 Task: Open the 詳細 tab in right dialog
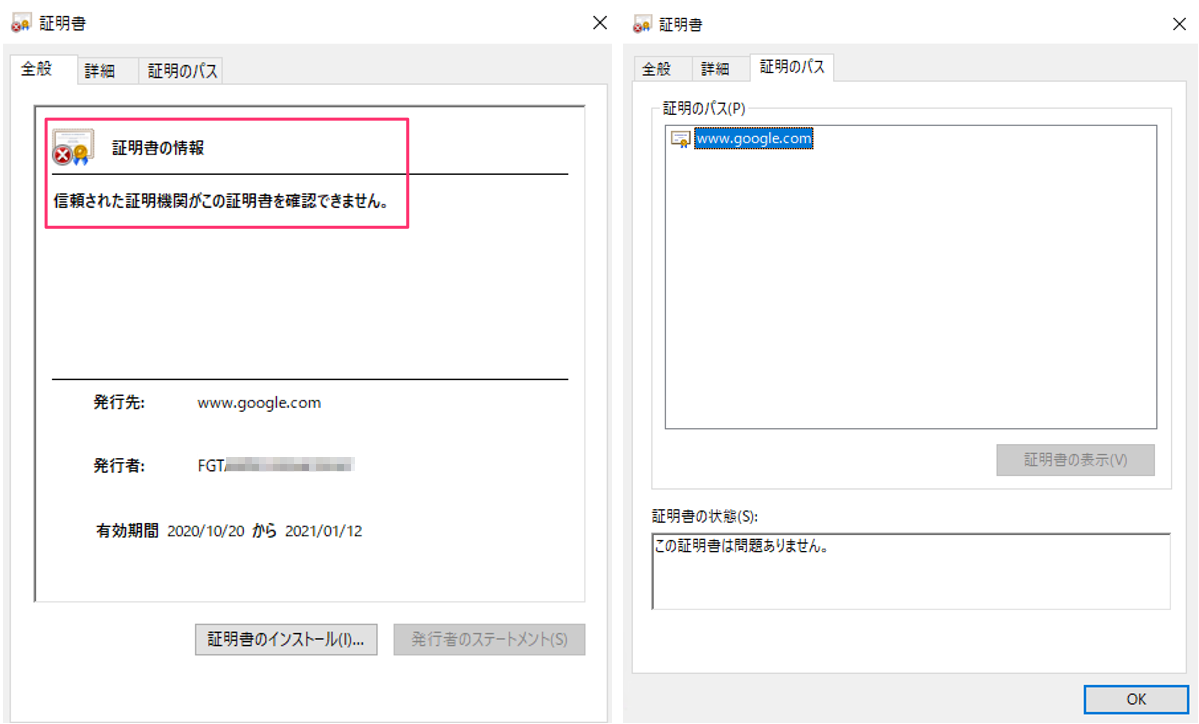[x=718, y=68]
